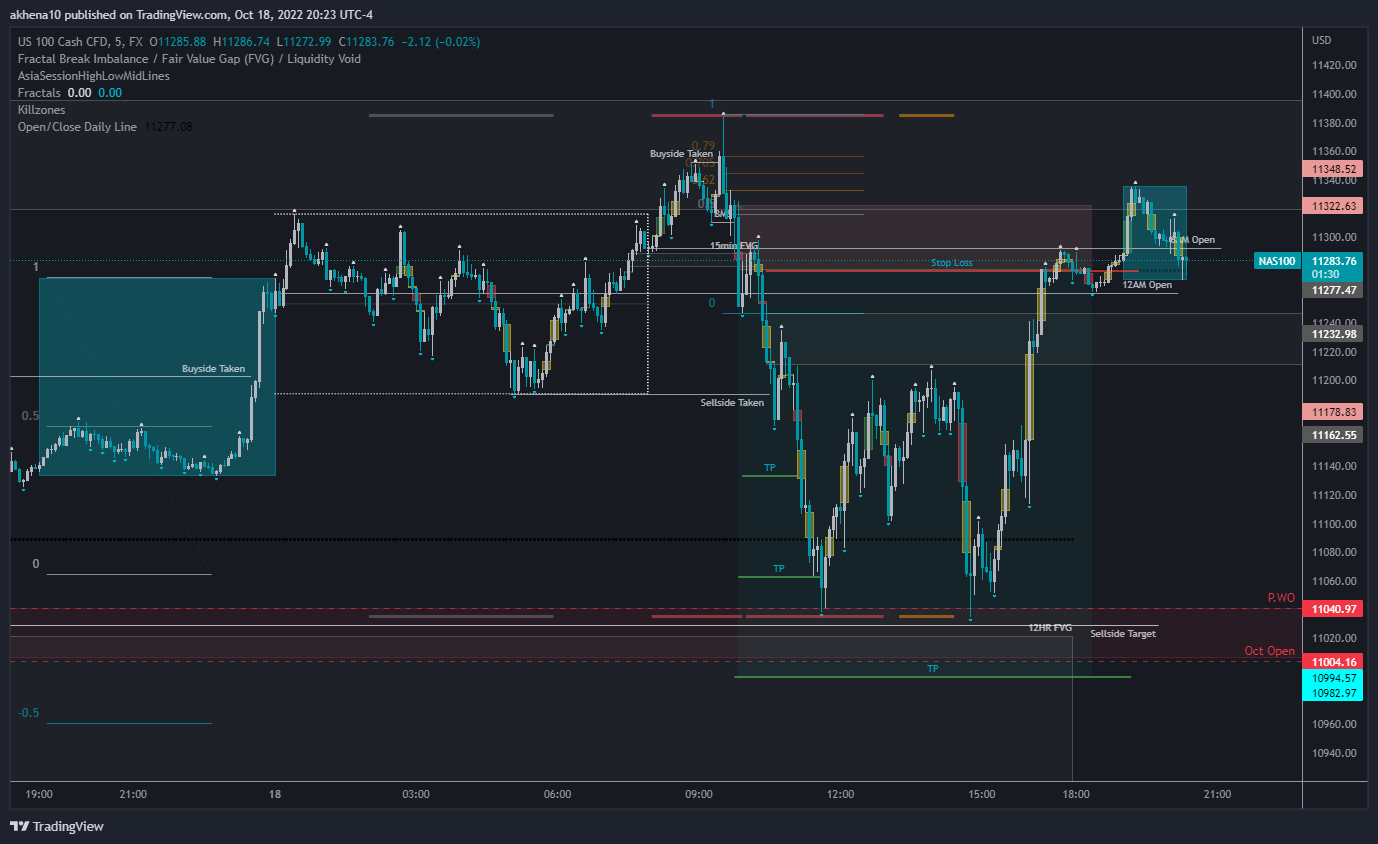The width and height of the screenshot is (1378, 844).
Task: Select the Buyside Taken label beside 0.79 fib
Action: tap(681, 154)
